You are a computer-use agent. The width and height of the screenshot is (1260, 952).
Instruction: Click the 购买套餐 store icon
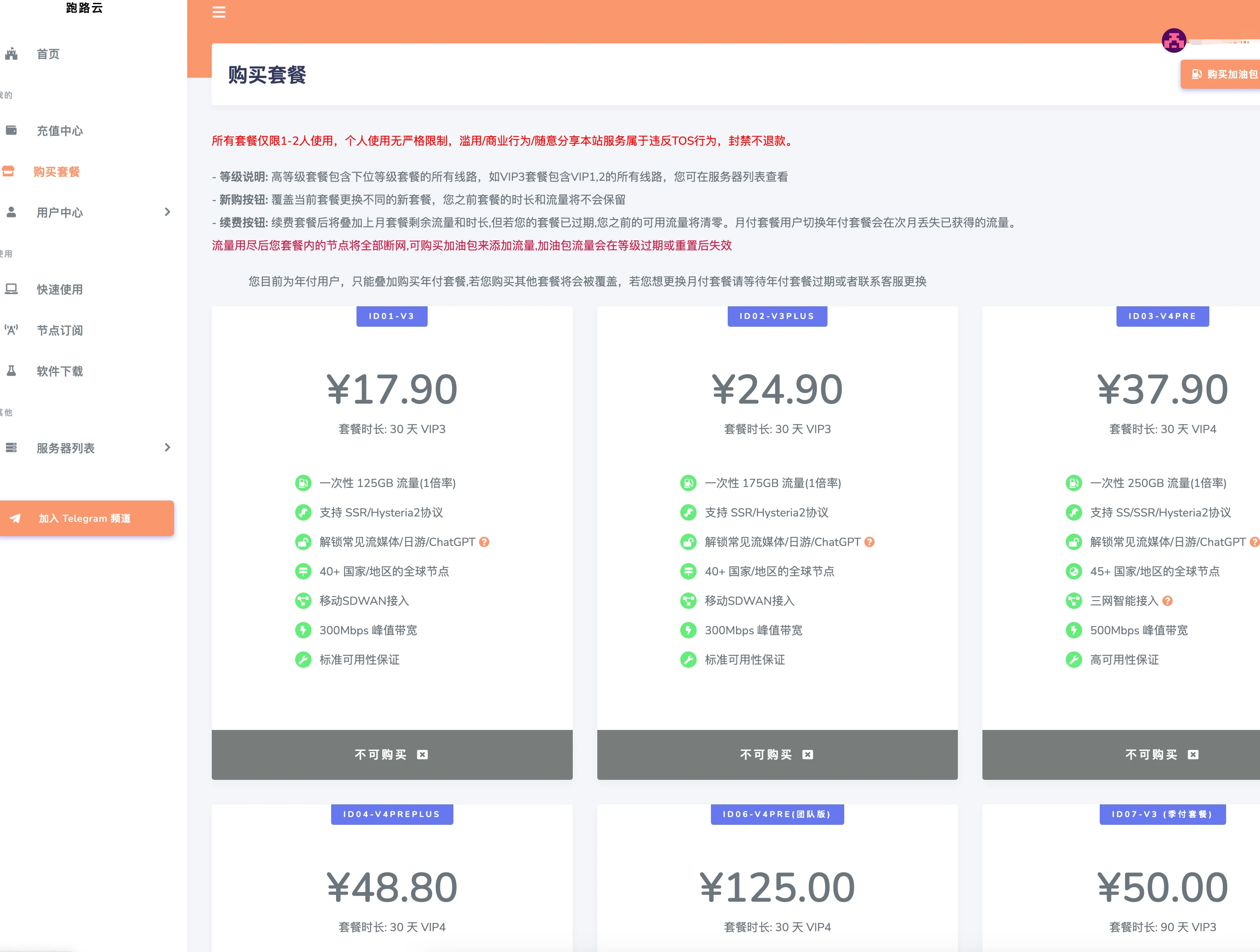(8, 171)
